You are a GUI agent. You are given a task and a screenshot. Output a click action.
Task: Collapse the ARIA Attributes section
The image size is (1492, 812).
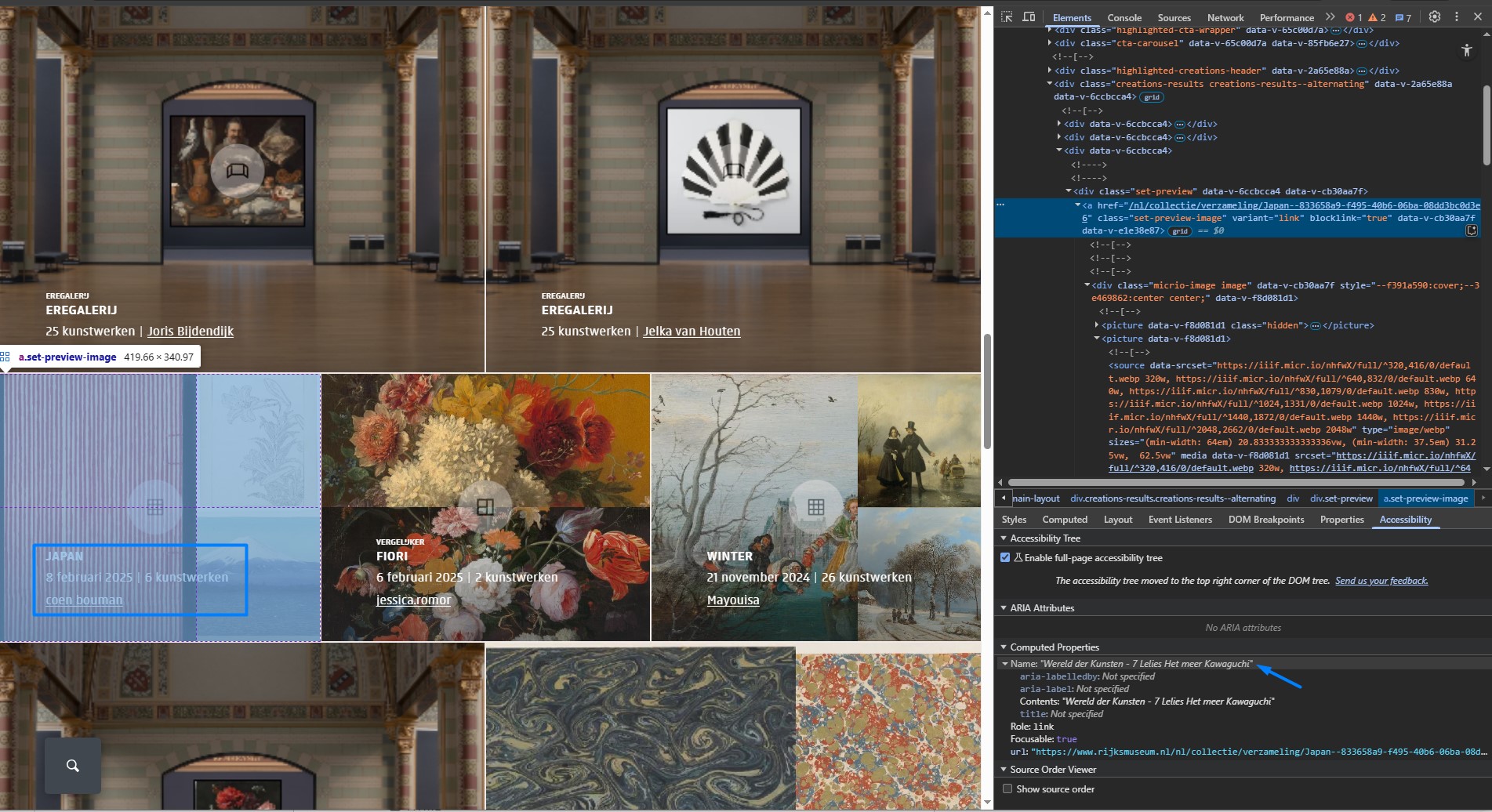coord(1004,607)
